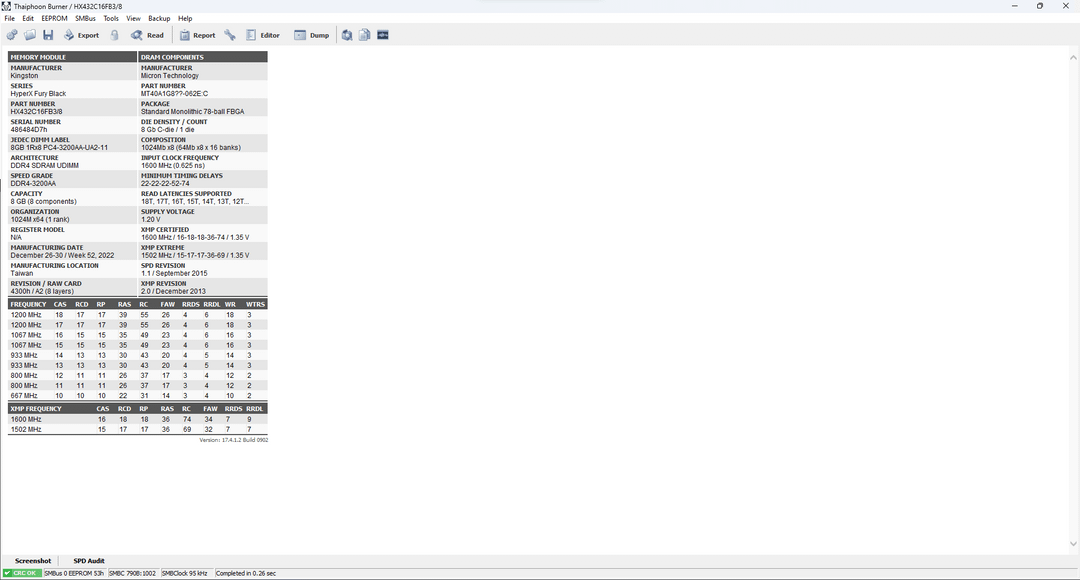The image size is (1080, 580).
Task: Click the 1600 MHz (0.625 ns) clock value
Action: [173, 165]
